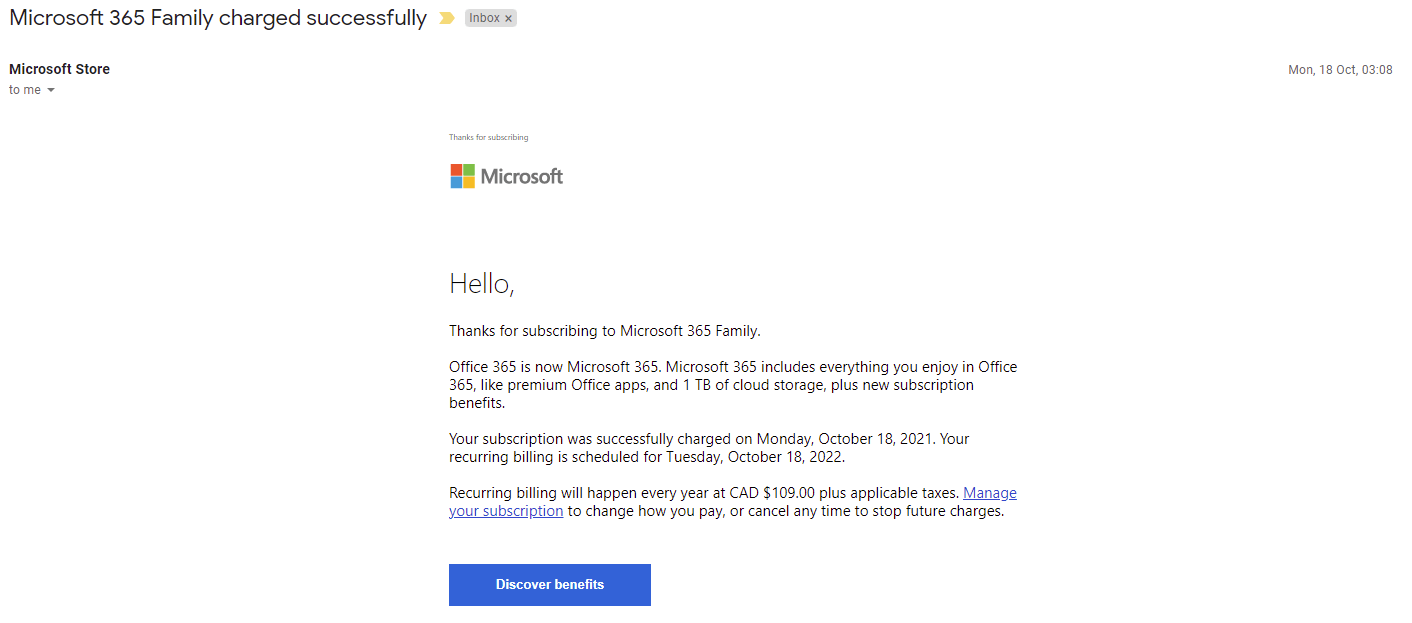The height and width of the screenshot is (623, 1412).
Task: Click the subject 'Microsoft 365 Family charged successfully'
Action: [218, 18]
